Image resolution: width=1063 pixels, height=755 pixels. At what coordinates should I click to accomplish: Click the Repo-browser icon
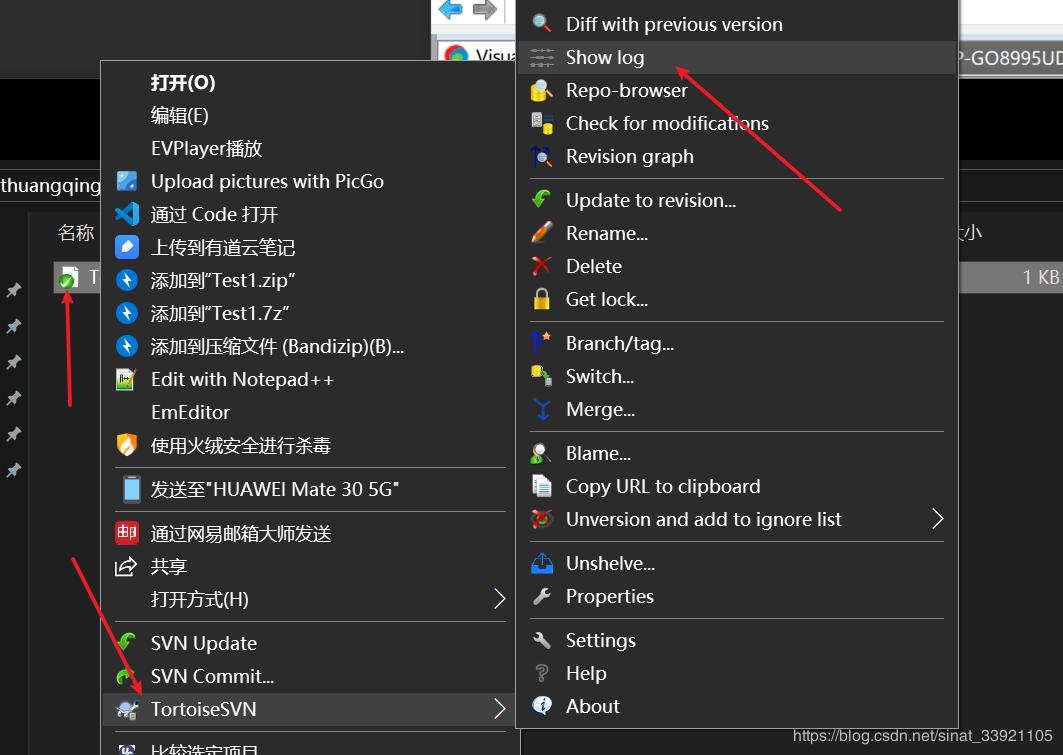tap(541, 90)
